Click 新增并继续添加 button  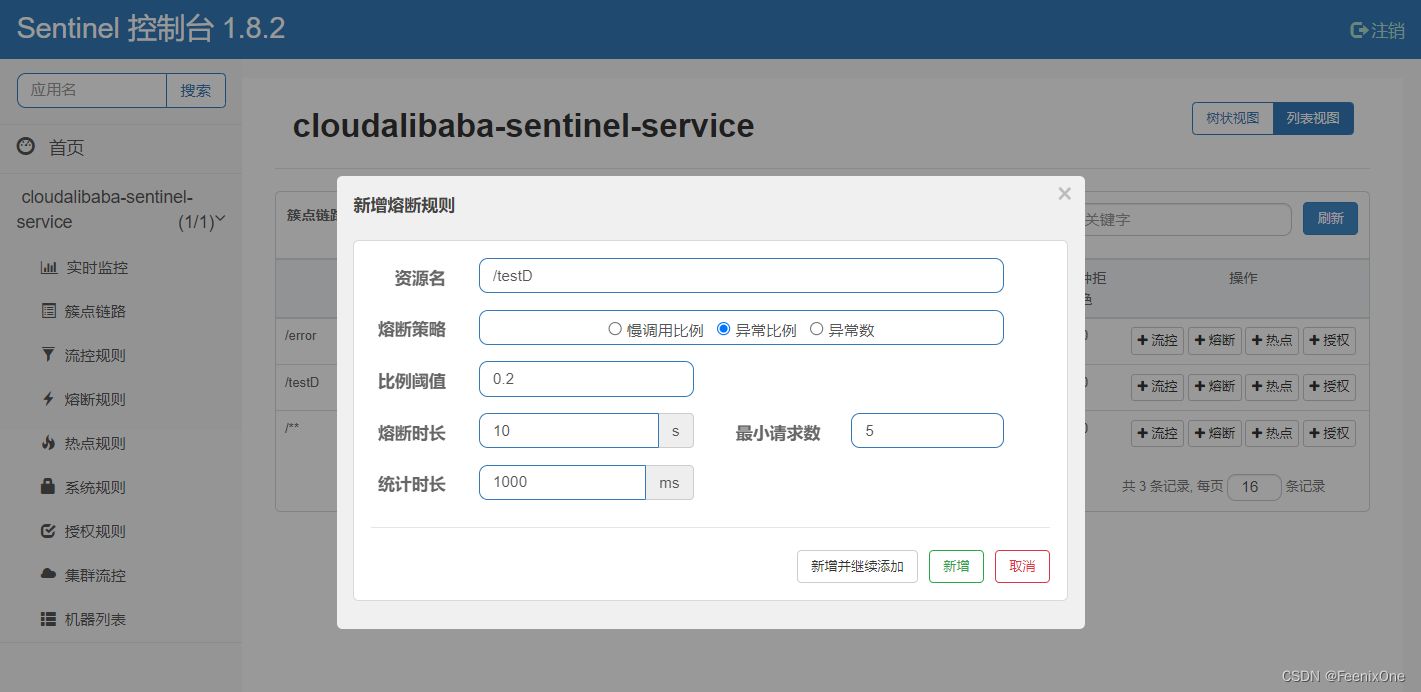[857, 566]
